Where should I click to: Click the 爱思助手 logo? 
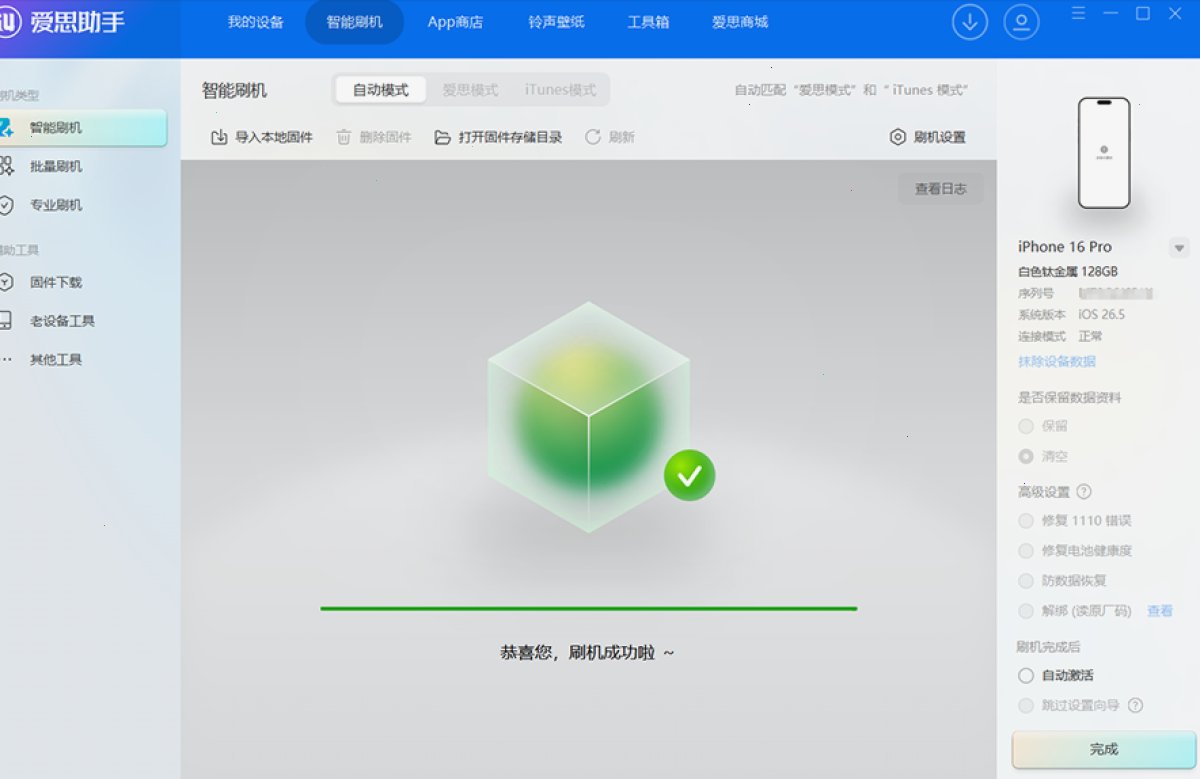pos(62,22)
